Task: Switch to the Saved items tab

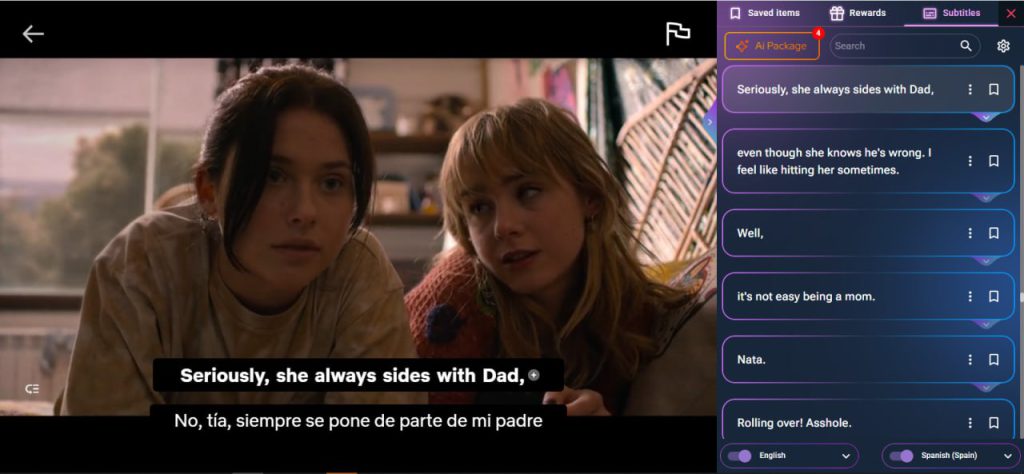Action: (x=765, y=13)
